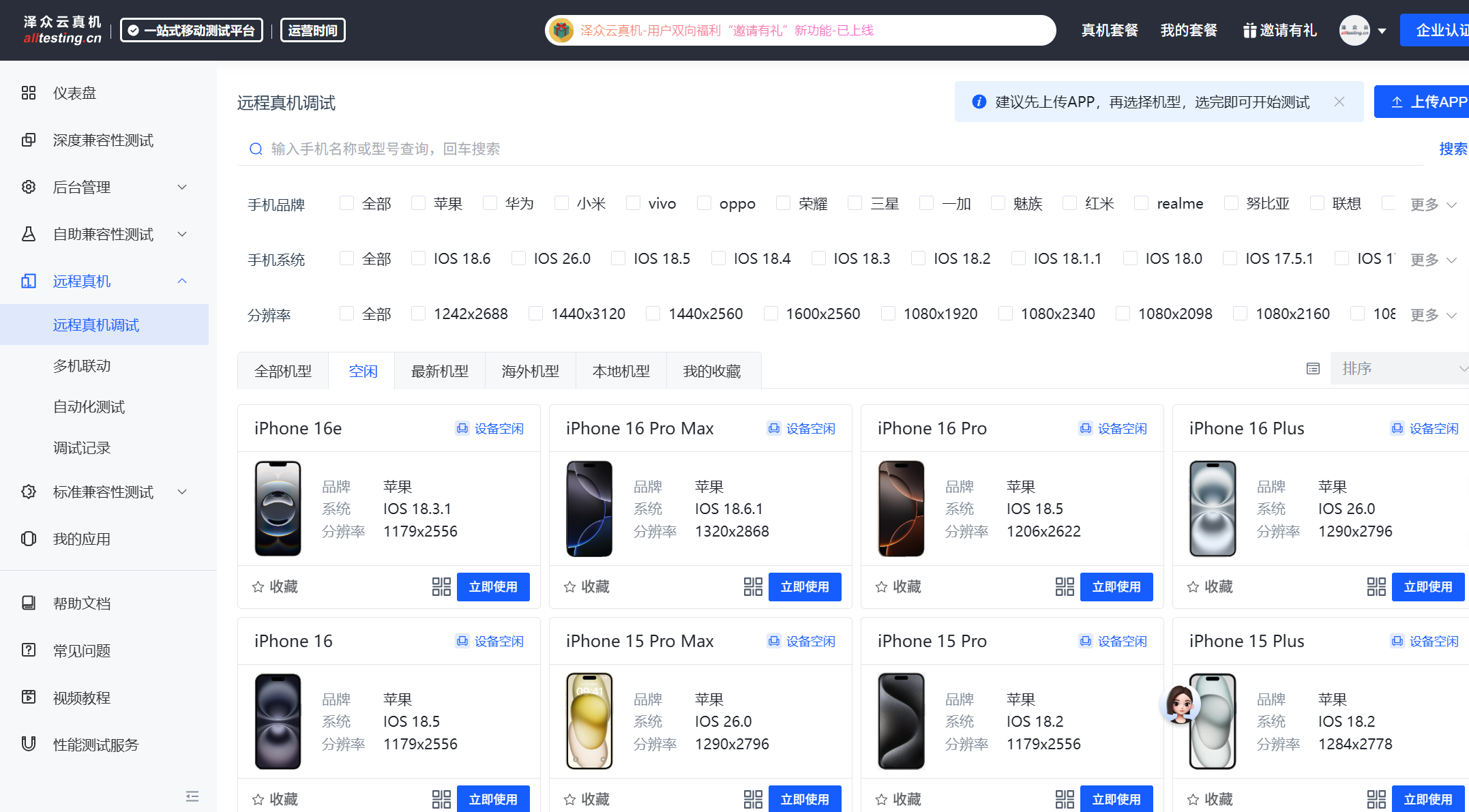The image size is (1469, 812).
Task: Open the 性能测试服务 sidebar item
Action: click(x=95, y=745)
